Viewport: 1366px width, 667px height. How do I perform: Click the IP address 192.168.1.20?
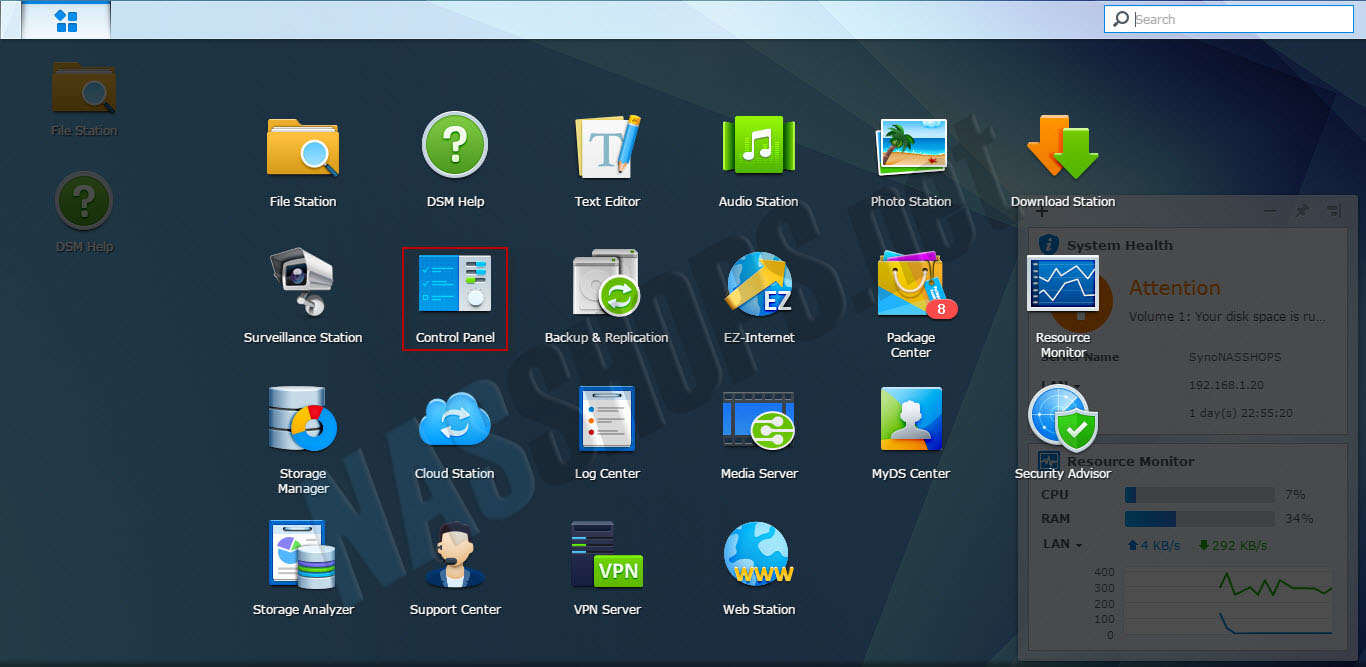tap(1229, 385)
